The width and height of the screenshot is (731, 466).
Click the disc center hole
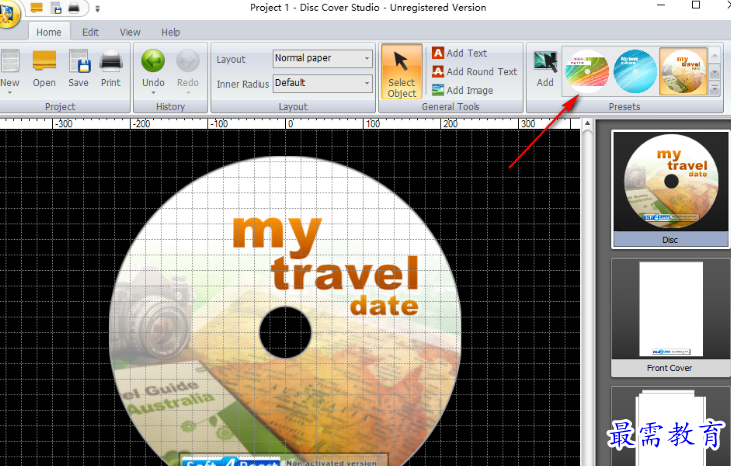pos(285,332)
